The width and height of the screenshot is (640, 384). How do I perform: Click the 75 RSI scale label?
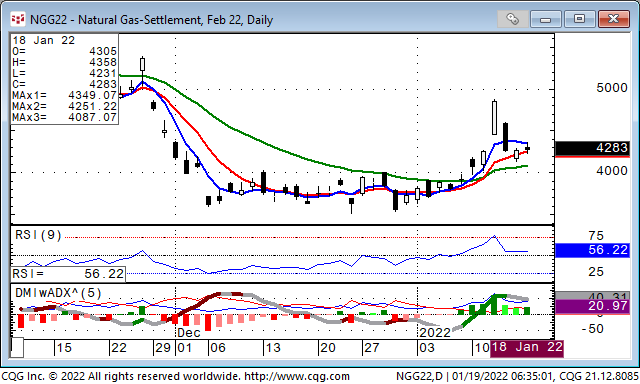pyautogui.click(x=596, y=235)
